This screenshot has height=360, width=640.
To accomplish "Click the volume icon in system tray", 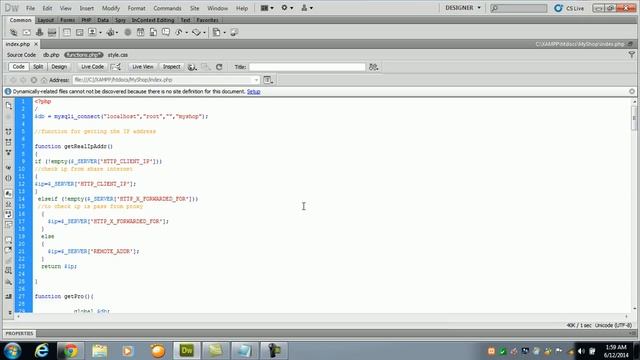I will pos(581,351).
